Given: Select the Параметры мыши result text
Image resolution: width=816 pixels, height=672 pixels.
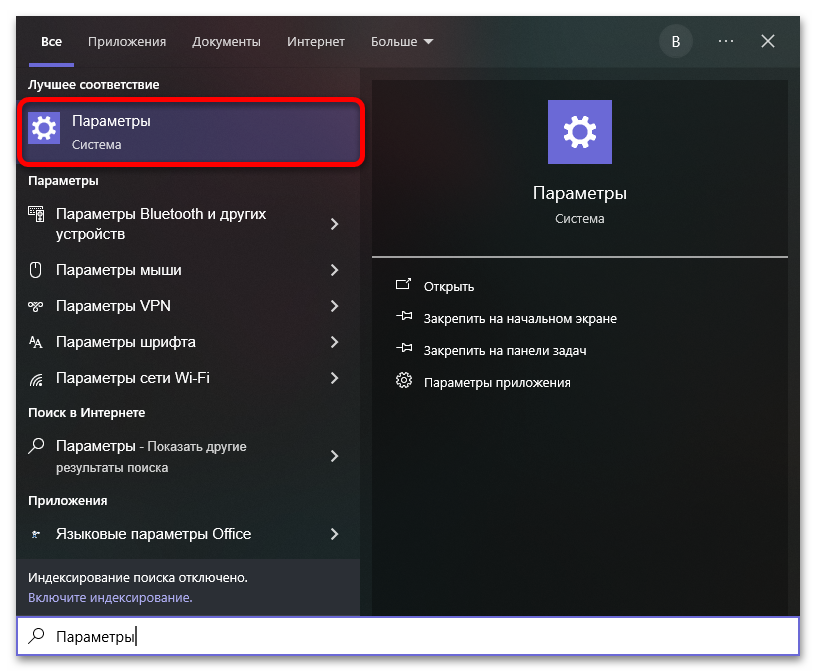Looking at the screenshot, I should point(119,270).
